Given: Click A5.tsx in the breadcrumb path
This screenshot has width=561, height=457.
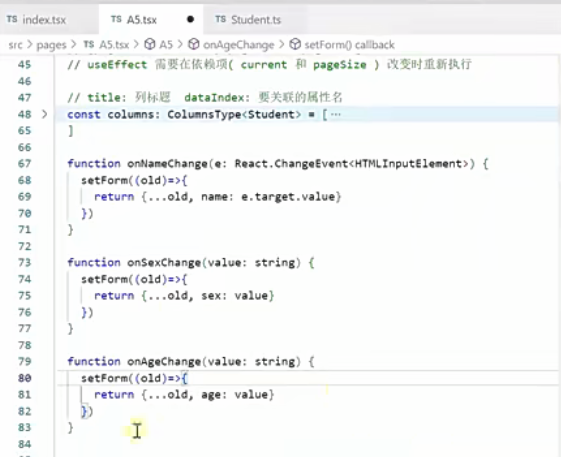Looking at the screenshot, I should [x=114, y=45].
